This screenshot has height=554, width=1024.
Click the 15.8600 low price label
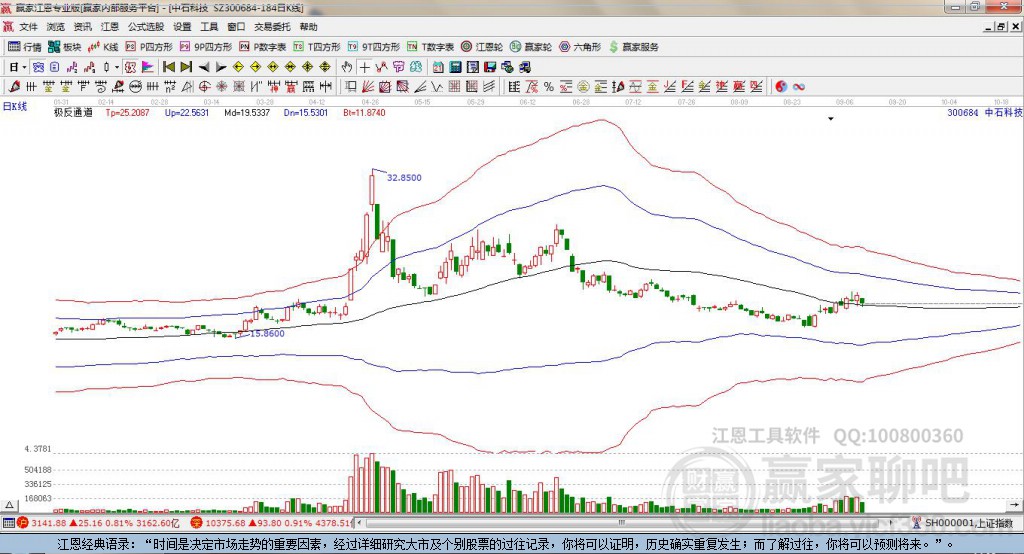click(x=268, y=333)
